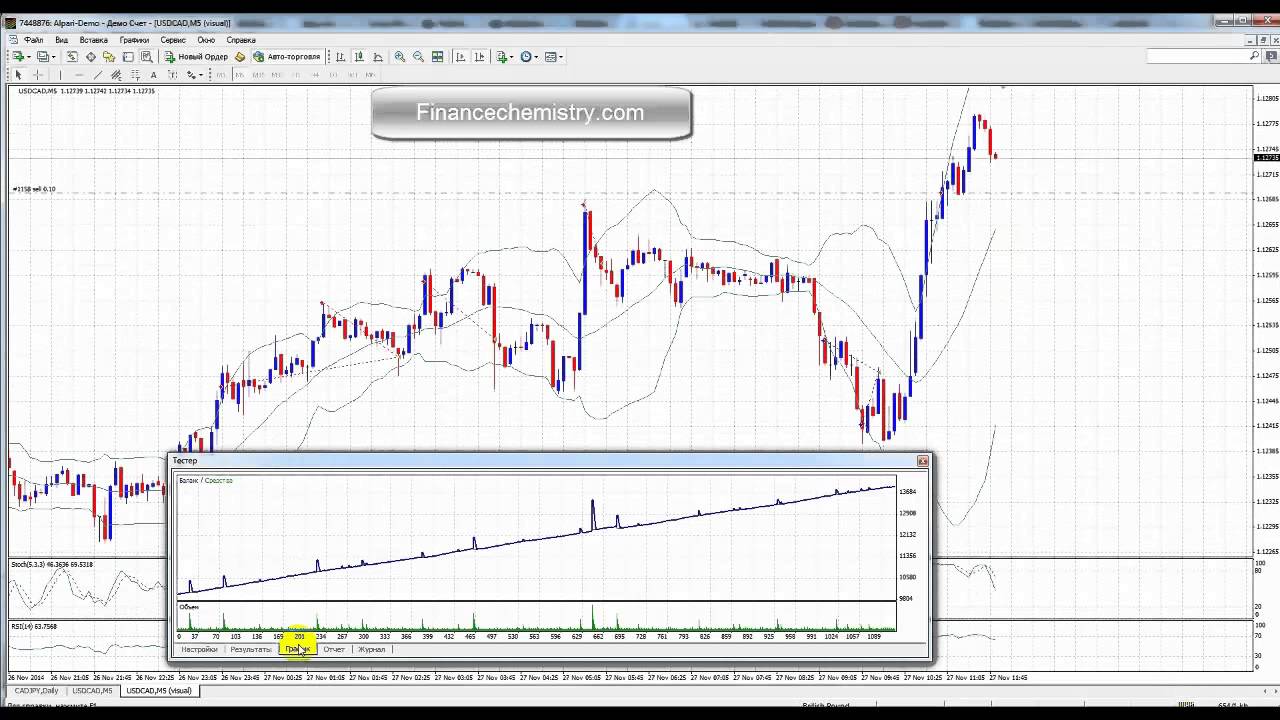The width and height of the screenshot is (1280, 720).
Task: Launch the MetaEditor icon
Action: click(x=240, y=57)
